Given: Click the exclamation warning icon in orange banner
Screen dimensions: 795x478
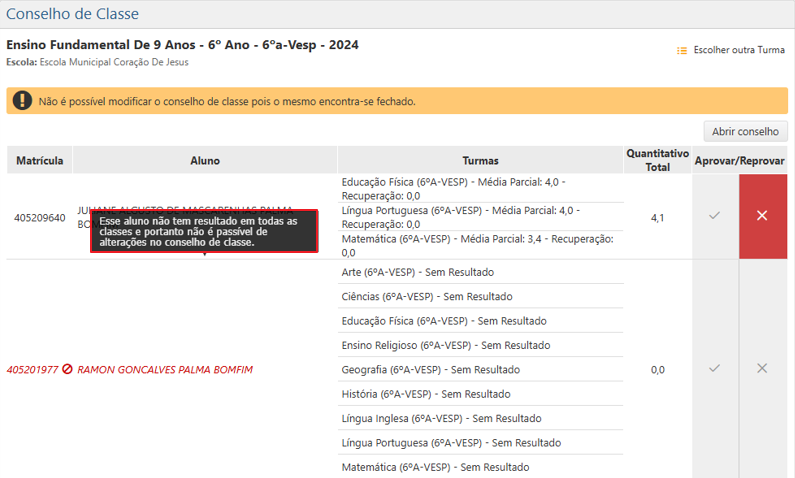Looking at the screenshot, I should [22, 100].
